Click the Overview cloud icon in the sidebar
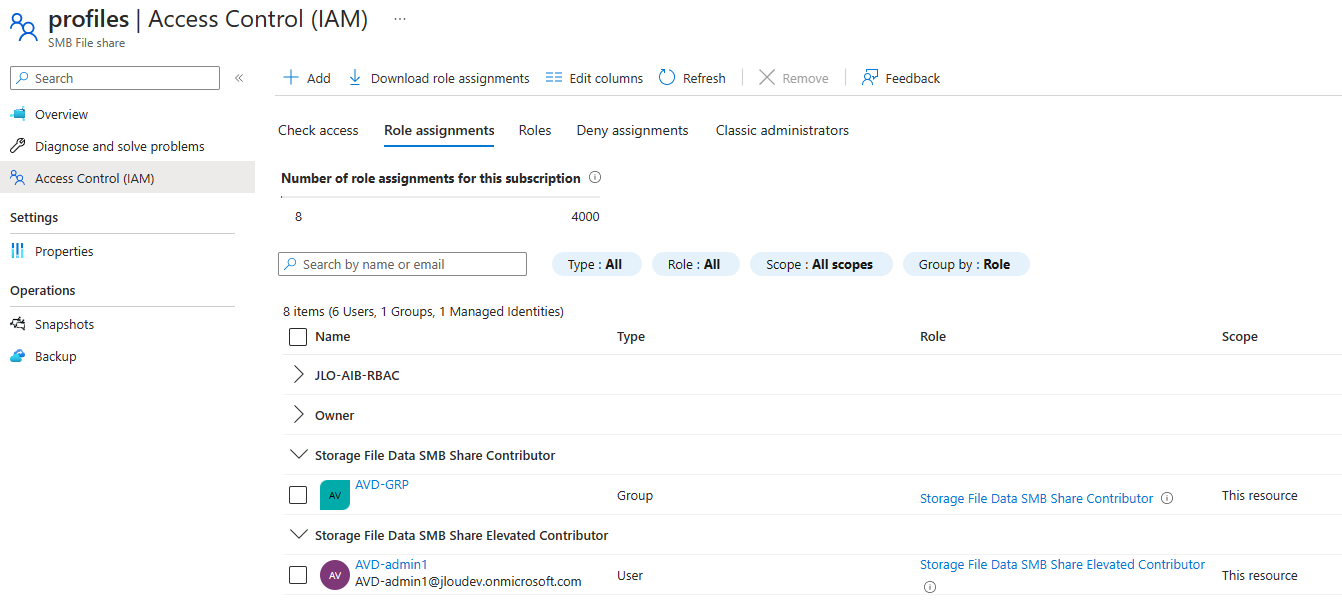The height and width of the screenshot is (614, 1342). (x=18, y=114)
